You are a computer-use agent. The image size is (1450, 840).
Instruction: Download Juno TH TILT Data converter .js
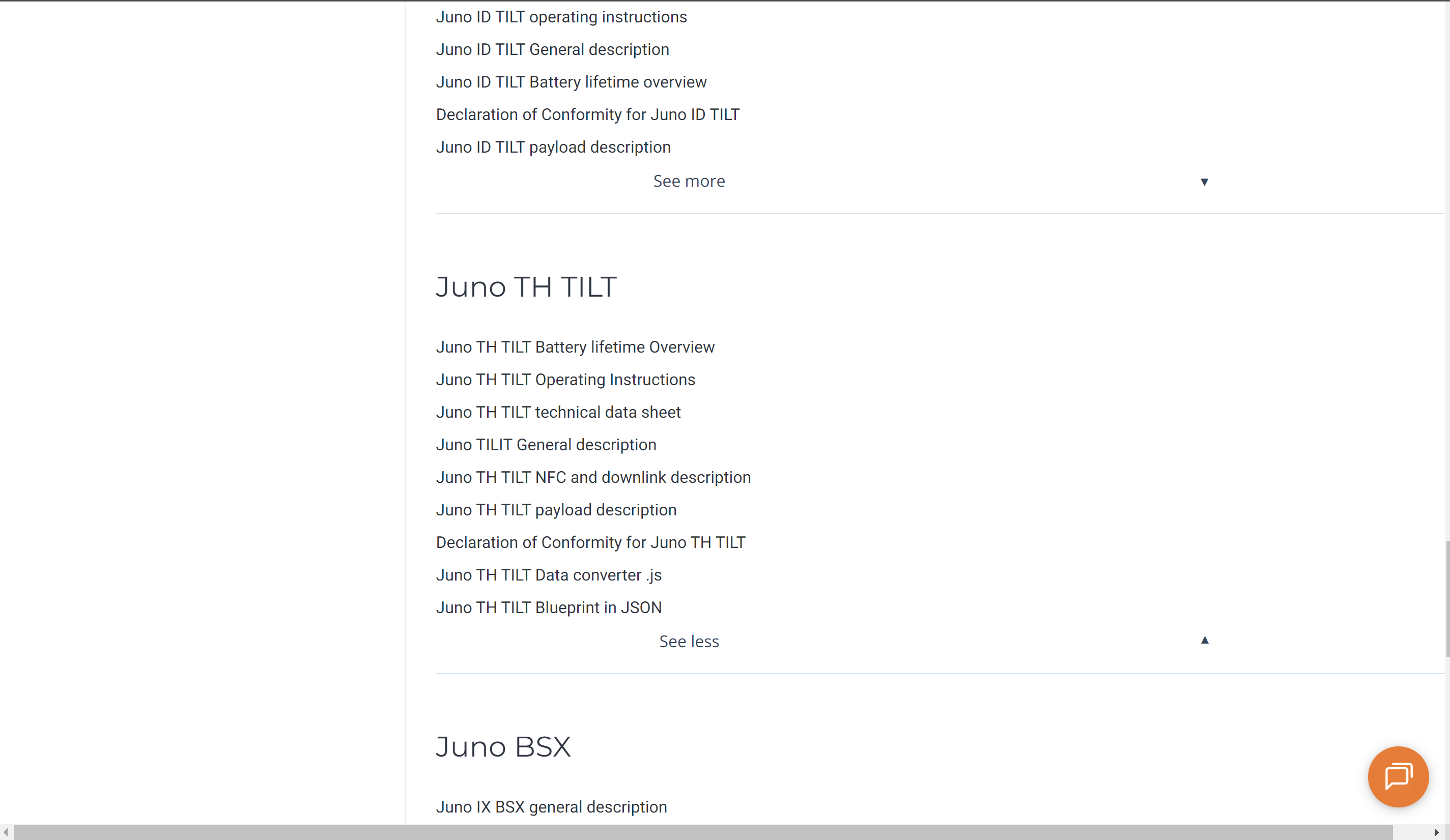point(548,575)
